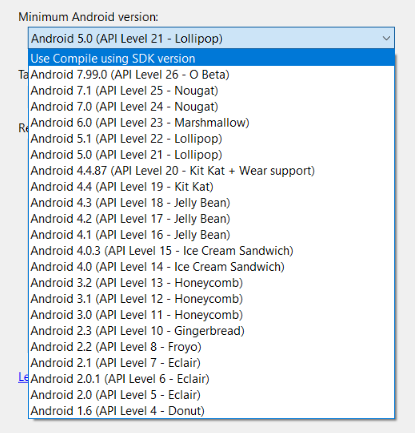Choose Android 4.4.87 Kit Kat + Wear support
The image size is (415, 433).
click(212, 170)
